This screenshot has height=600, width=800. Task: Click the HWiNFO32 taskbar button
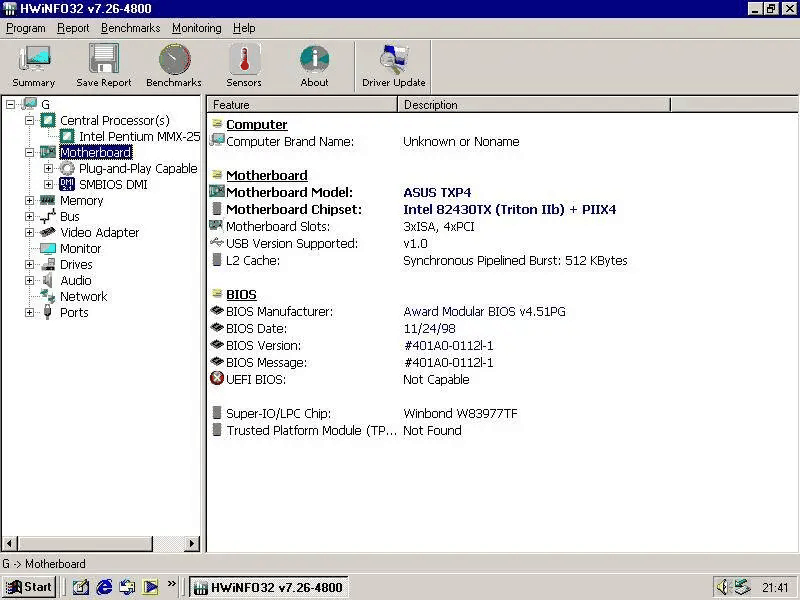point(267,587)
